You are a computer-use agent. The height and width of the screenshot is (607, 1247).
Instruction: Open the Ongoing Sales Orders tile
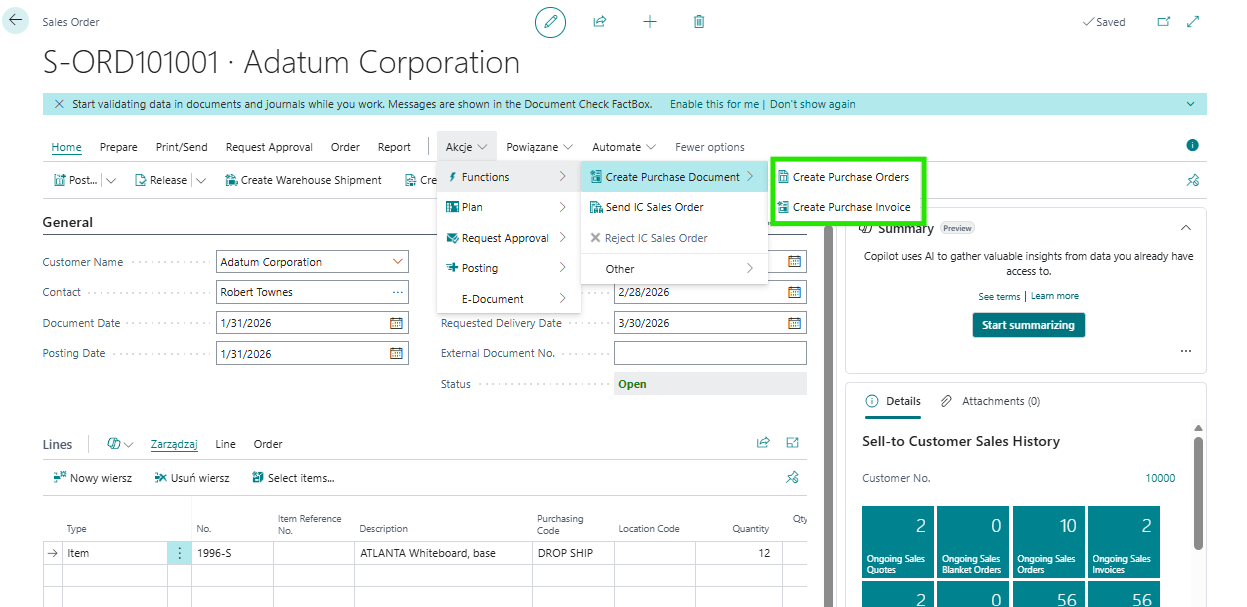[1047, 541]
